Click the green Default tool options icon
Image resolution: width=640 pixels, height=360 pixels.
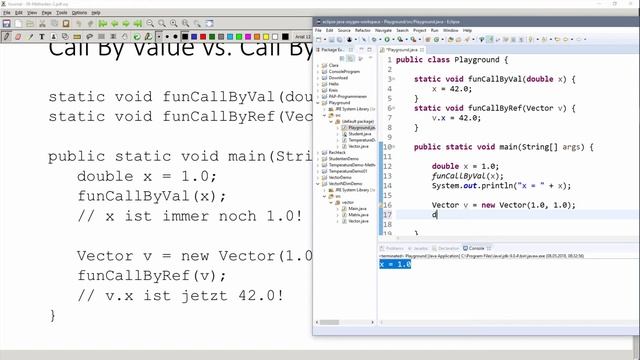pyautogui.click(x=137, y=37)
